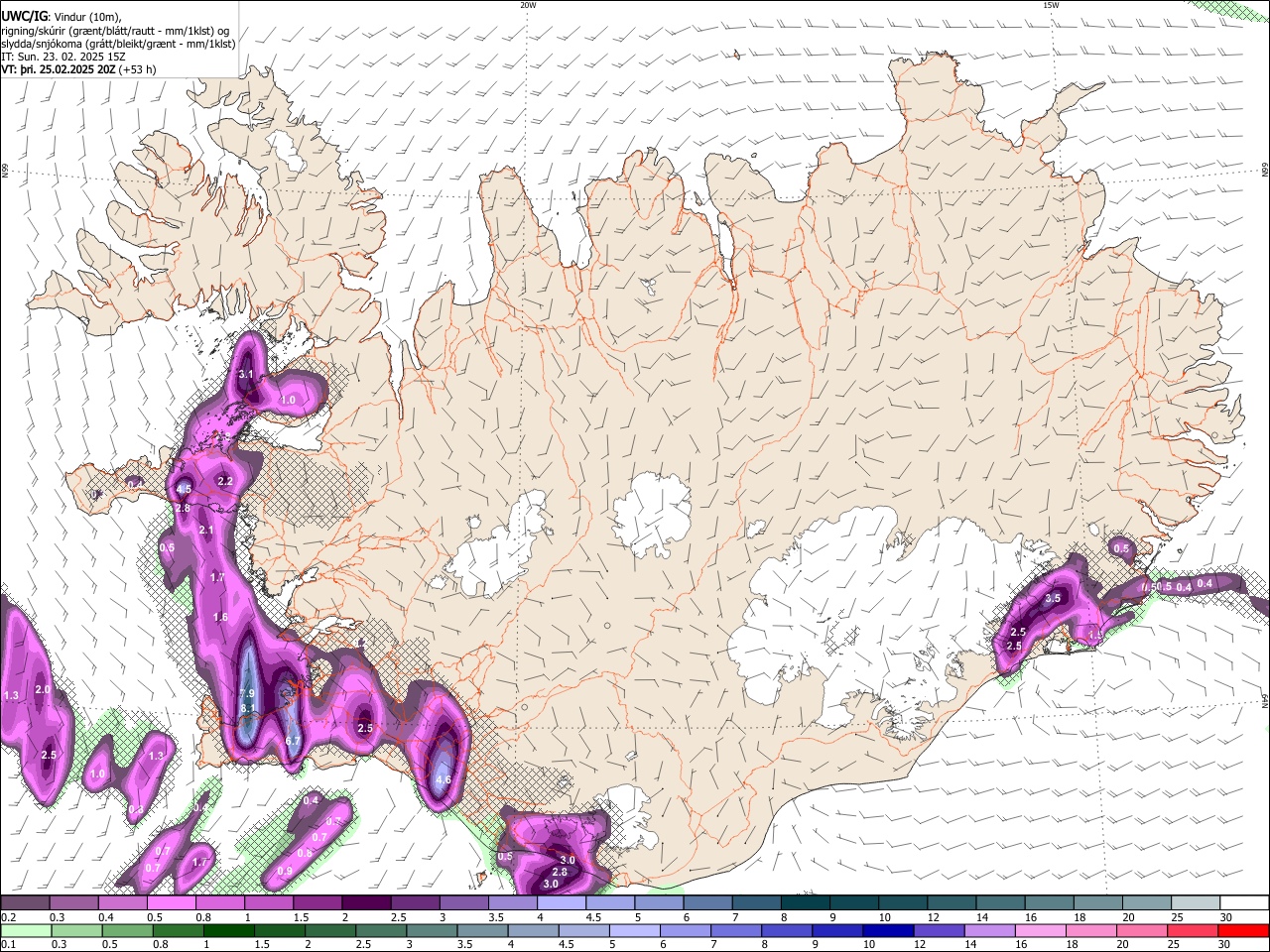Click the precipitation value '2.1' on the map
Image resolution: width=1270 pixels, height=952 pixels.
(x=206, y=531)
